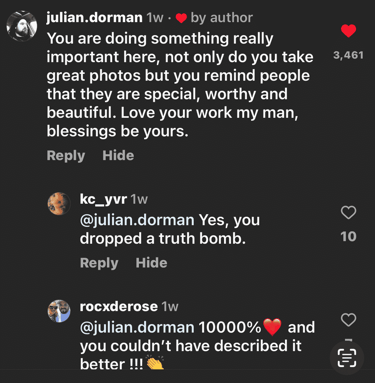Hide kc_yvr's comment
The width and height of the screenshot is (375, 383).
click(x=151, y=263)
